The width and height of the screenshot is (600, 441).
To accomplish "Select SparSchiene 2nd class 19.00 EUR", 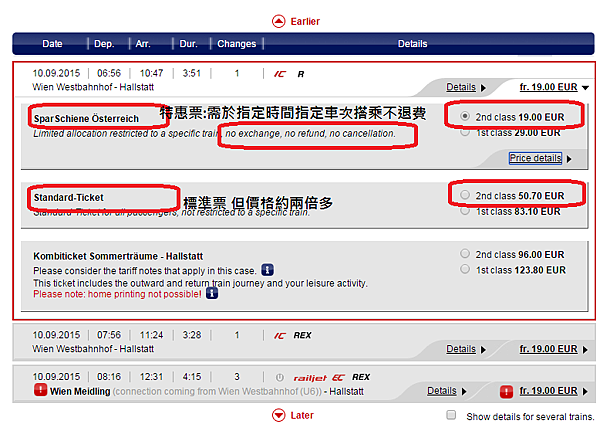I will tap(465, 116).
